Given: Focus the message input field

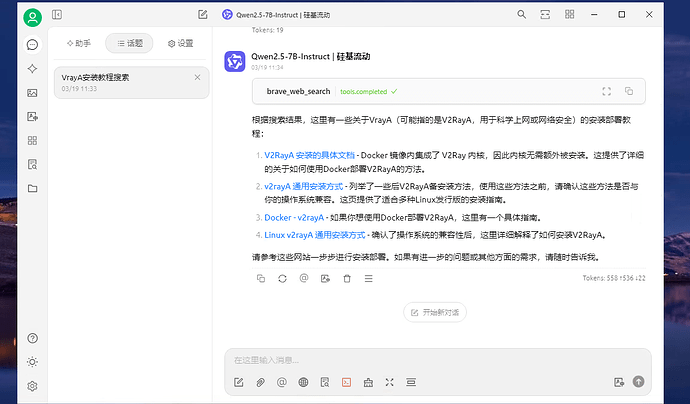Looking at the screenshot, I should click(x=438, y=360).
